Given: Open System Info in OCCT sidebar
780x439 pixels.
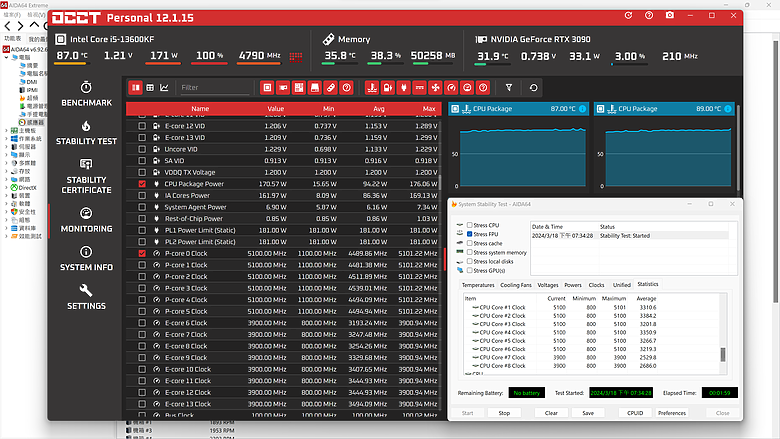Looking at the screenshot, I should (x=86, y=259).
